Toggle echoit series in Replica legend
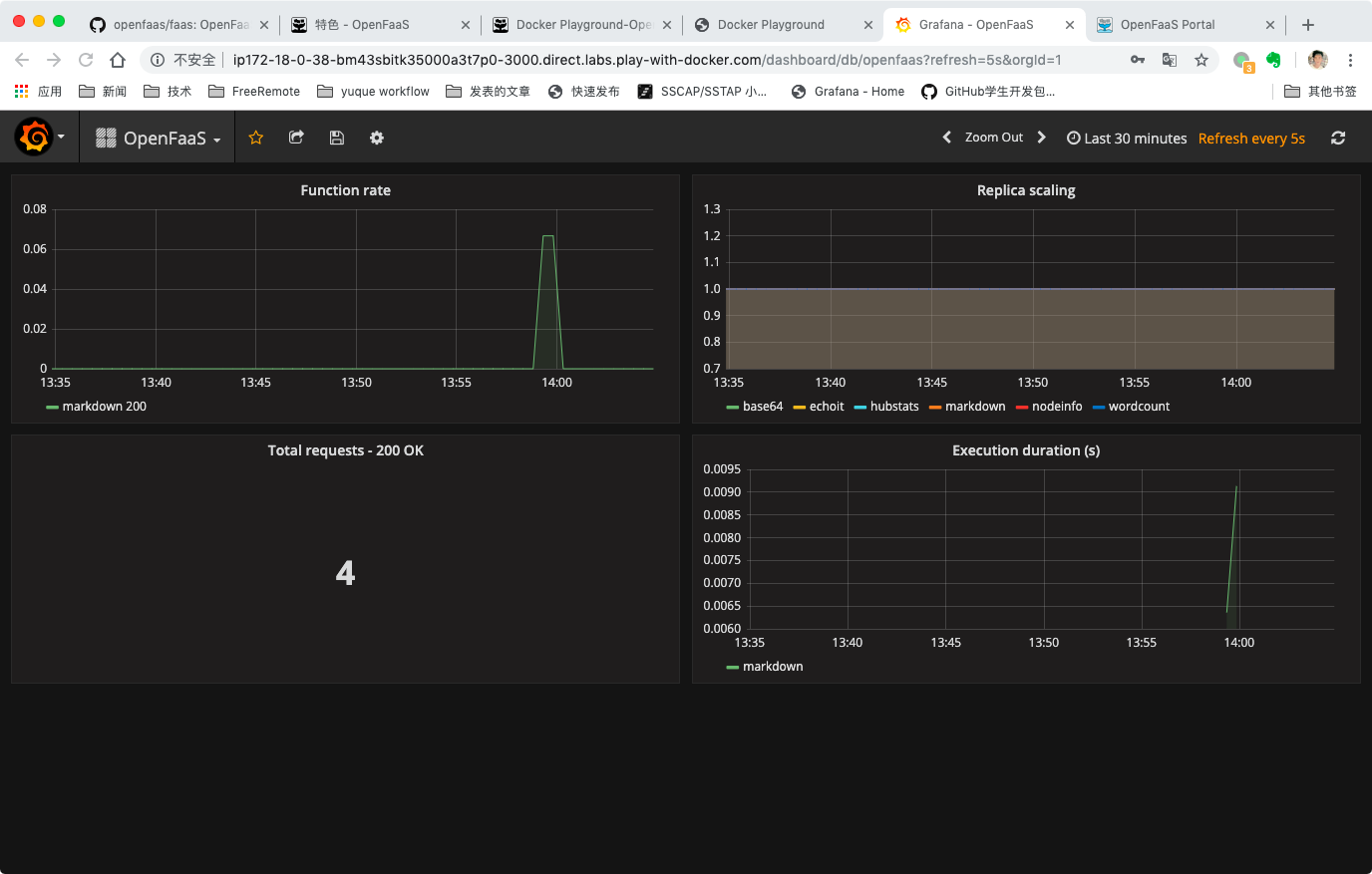 pos(819,407)
